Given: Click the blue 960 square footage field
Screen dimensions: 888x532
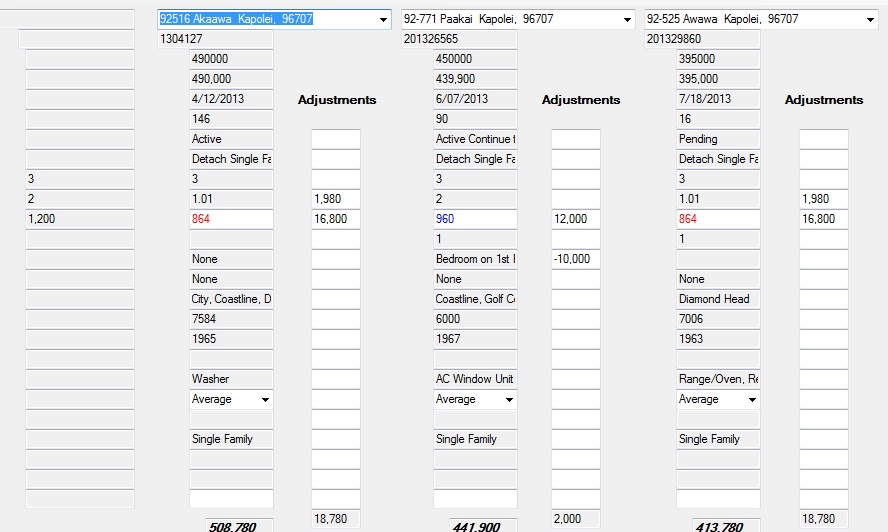Looking at the screenshot, I should [x=475, y=219].
